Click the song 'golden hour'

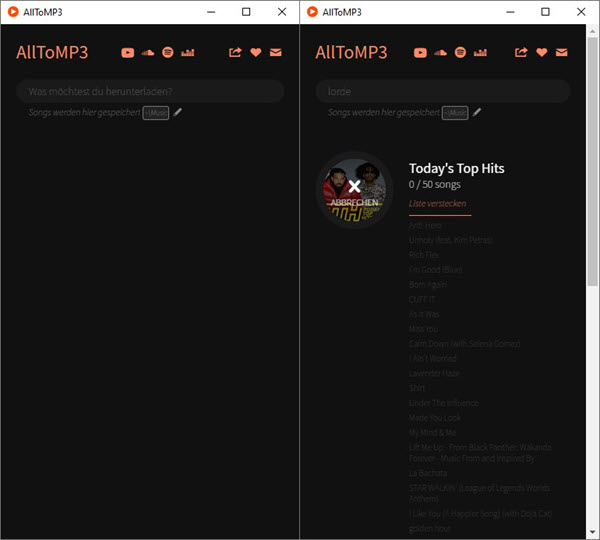click(430, 529)
